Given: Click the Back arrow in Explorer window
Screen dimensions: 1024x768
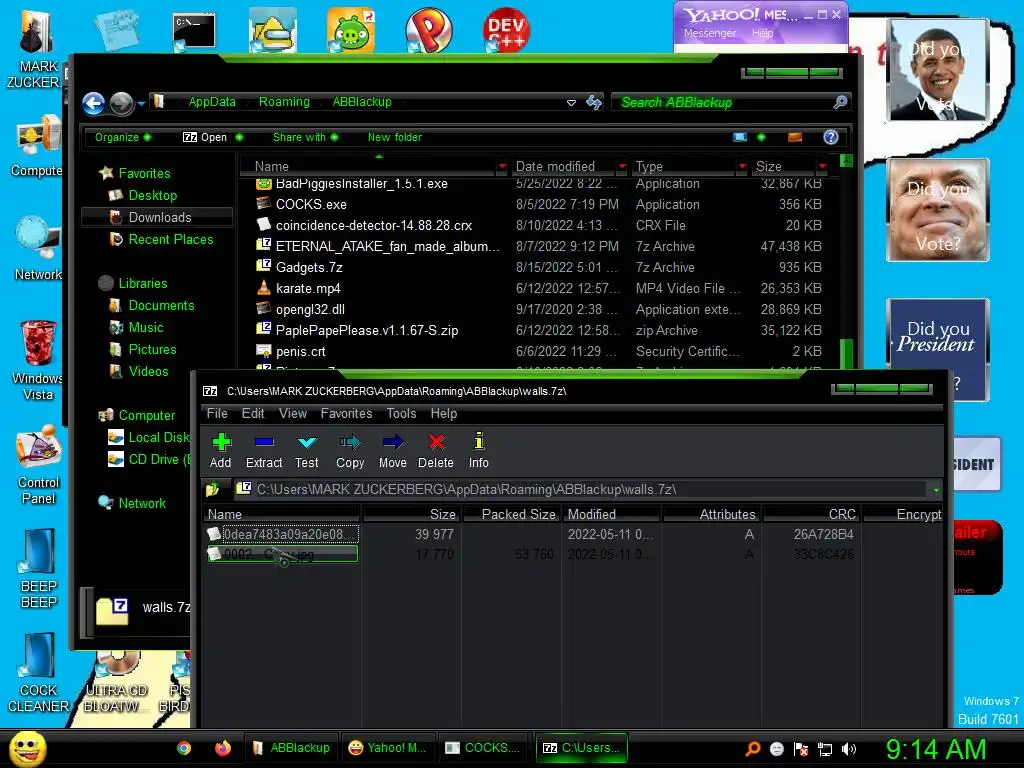Looking at the screenshot, I should [x=93, y=103].
